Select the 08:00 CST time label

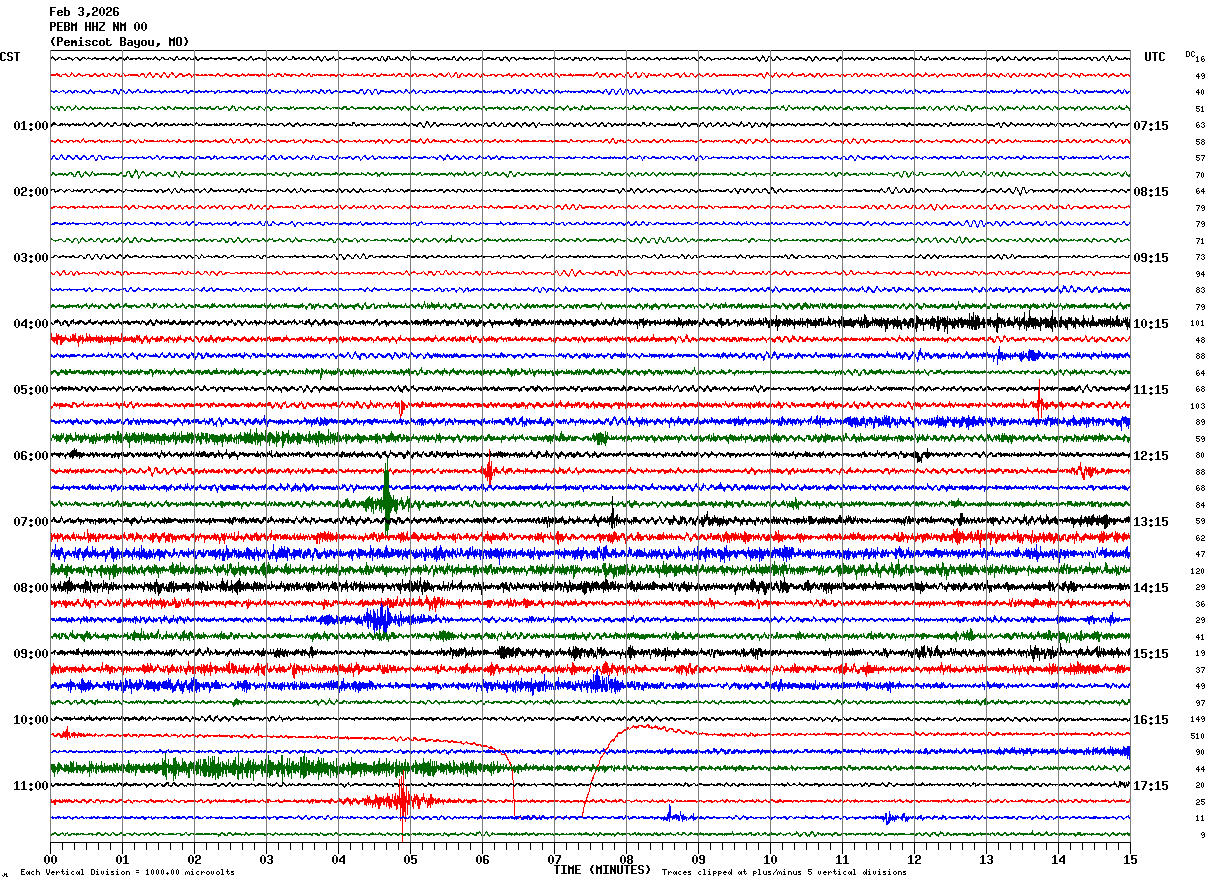[31, 588]
